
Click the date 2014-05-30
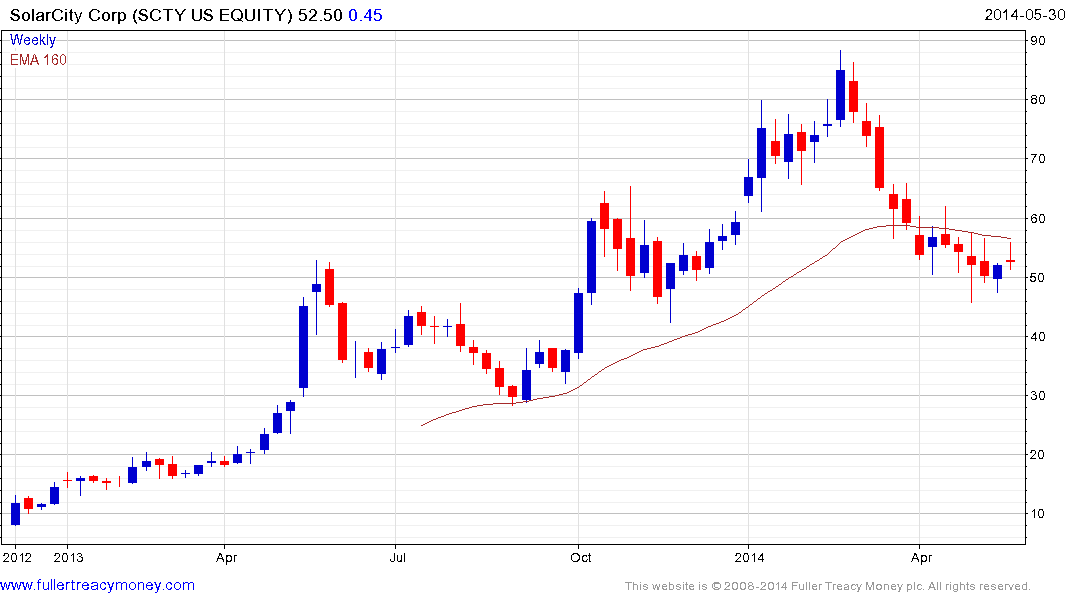pos(1024,15)
